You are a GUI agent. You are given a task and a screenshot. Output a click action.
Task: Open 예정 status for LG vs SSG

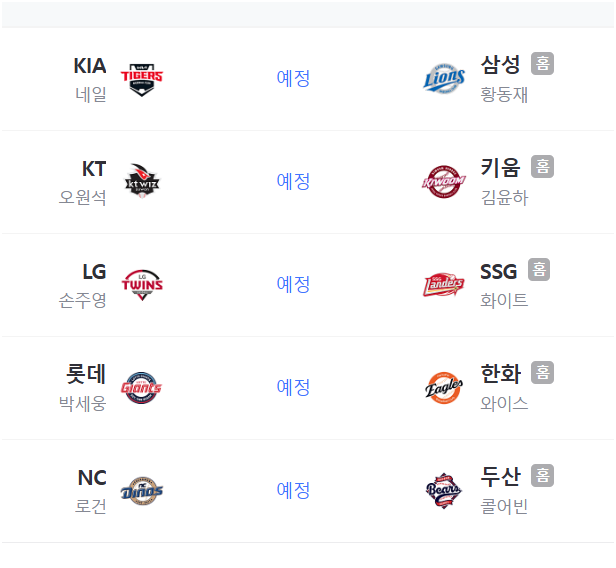coord(293,284)
